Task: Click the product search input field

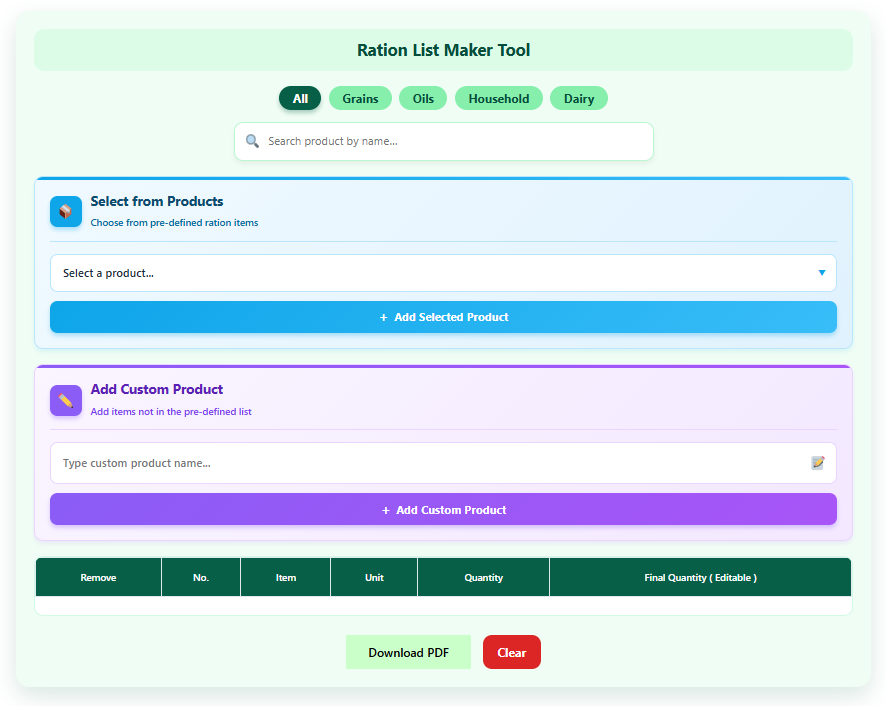Action: (x=444, y=141)
